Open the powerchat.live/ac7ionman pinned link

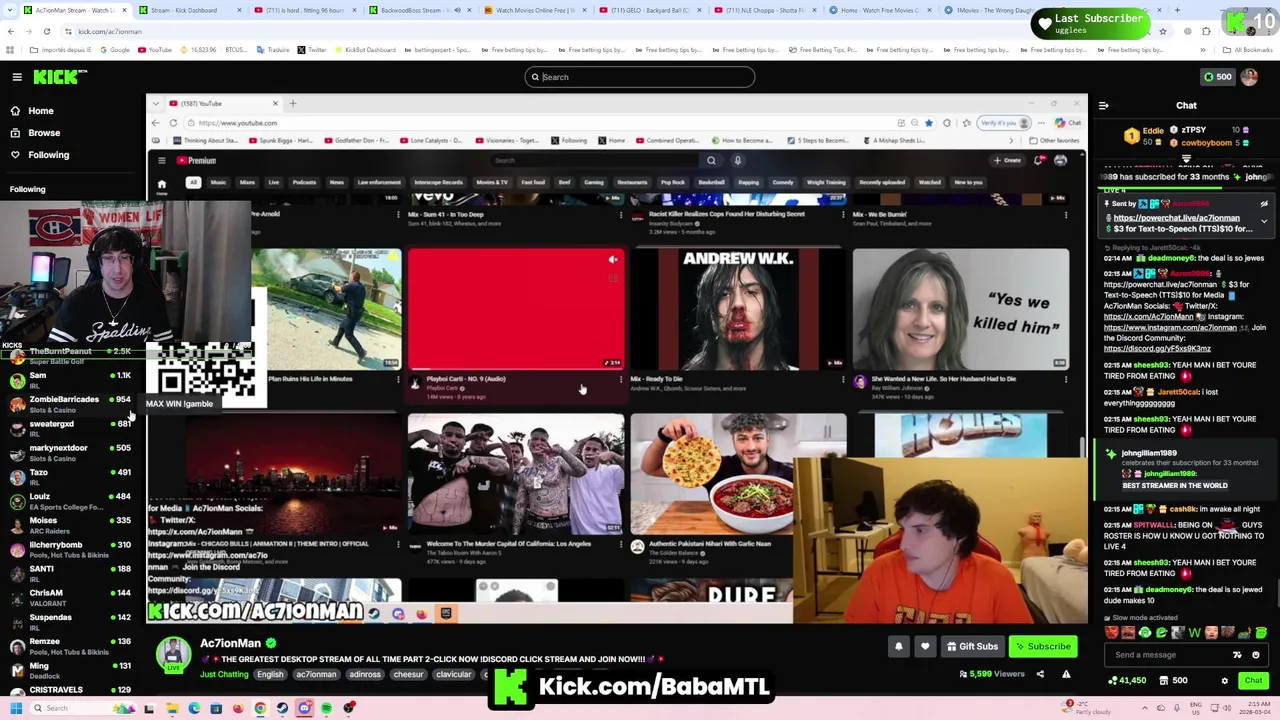1176,218
